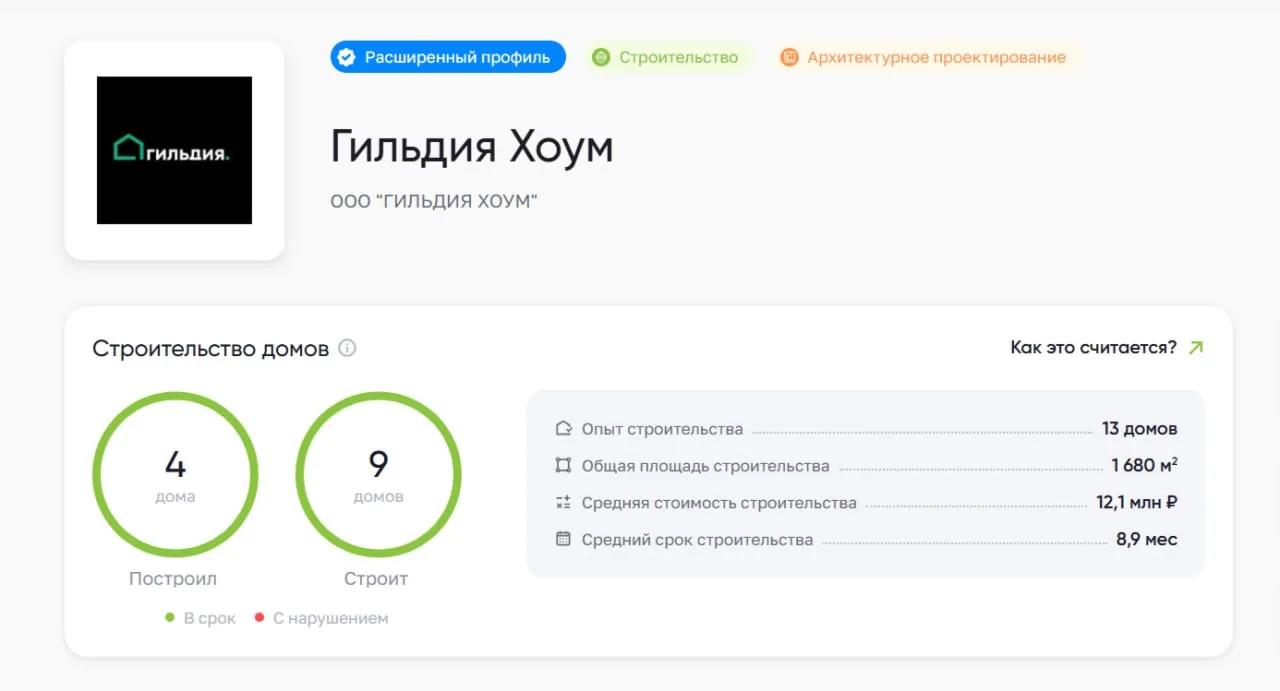Select the Строительство category tag
Image resolution: width=1280 pixels, height=691 pixels.
click(666, 57)
